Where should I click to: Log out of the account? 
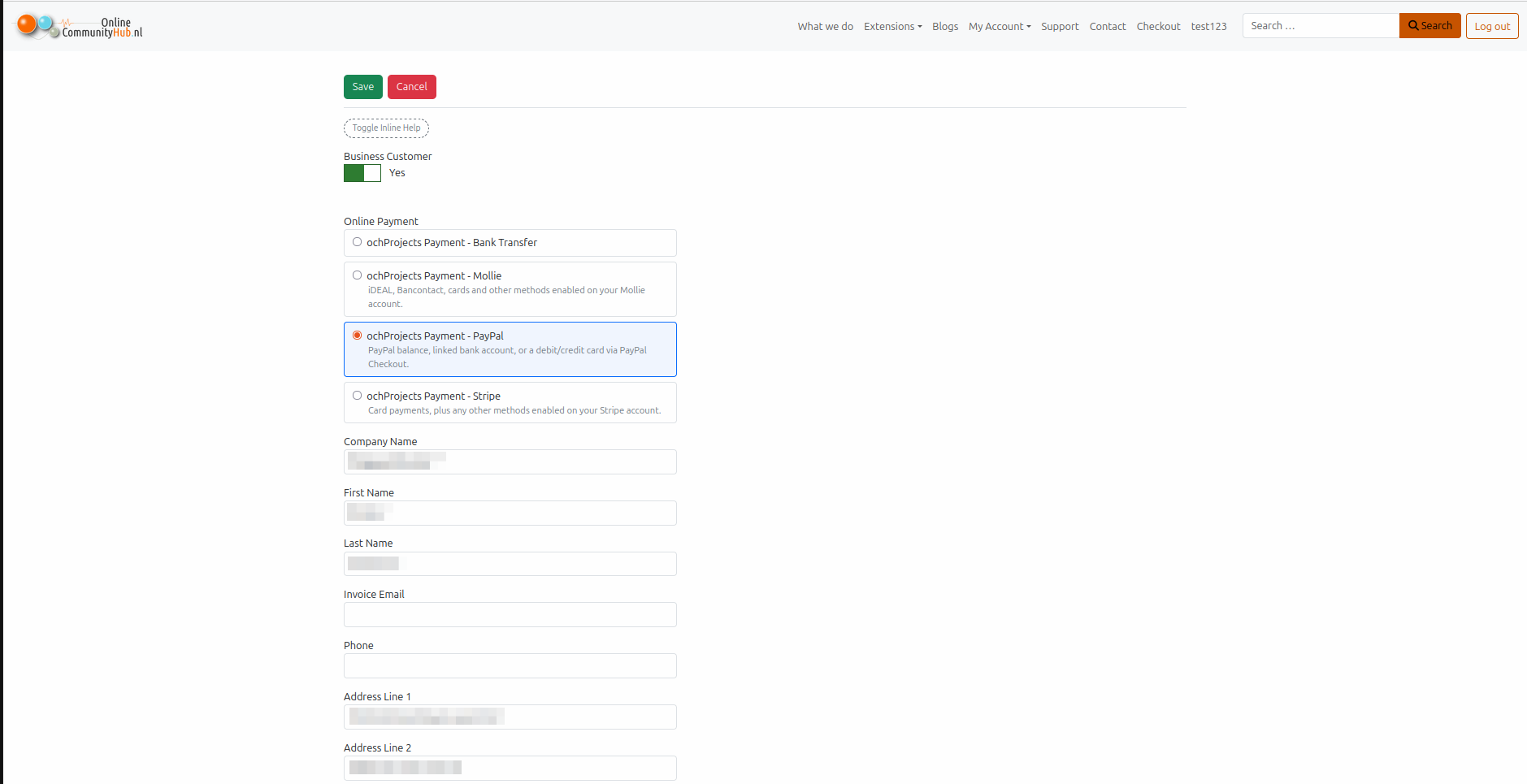pyautogui.click(x=1492, y=26)
